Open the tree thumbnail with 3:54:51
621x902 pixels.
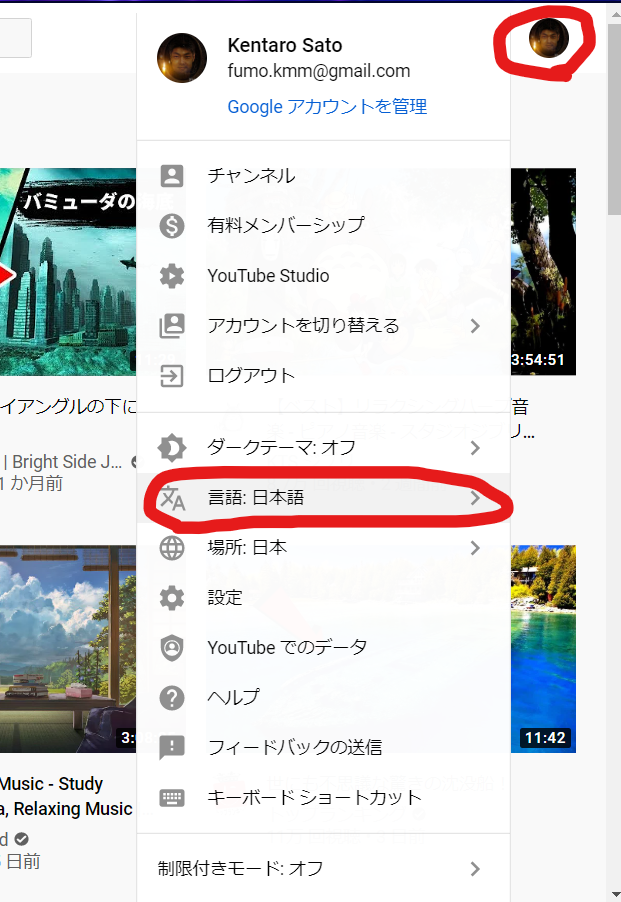click(x=543, y=272)
